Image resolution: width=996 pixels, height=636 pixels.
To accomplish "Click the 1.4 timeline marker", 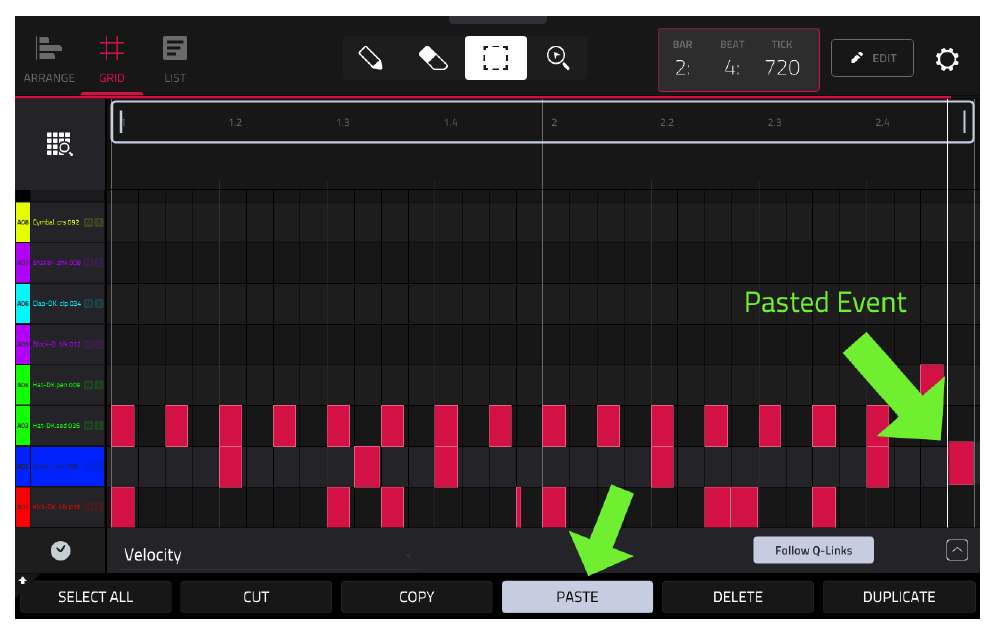I will [450, 122].
